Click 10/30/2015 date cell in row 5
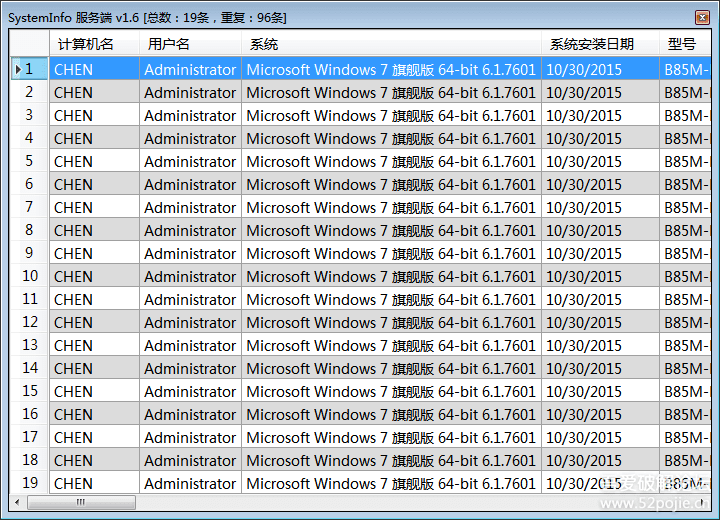This screenshot has width=720, height=520. click(600, 161)
